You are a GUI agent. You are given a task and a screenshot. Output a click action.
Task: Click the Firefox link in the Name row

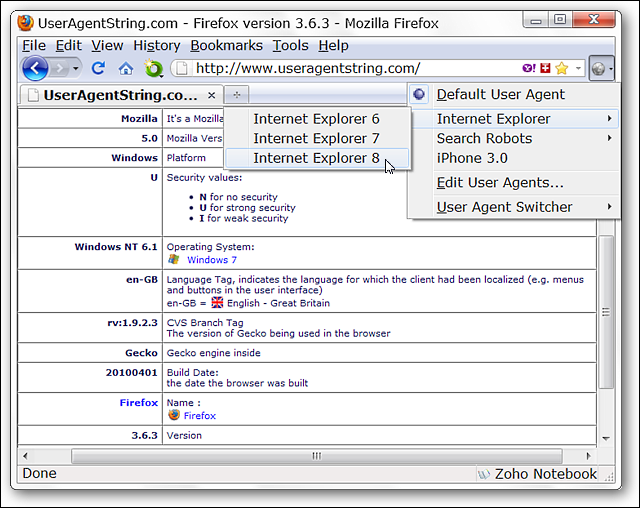pos(199,415)
